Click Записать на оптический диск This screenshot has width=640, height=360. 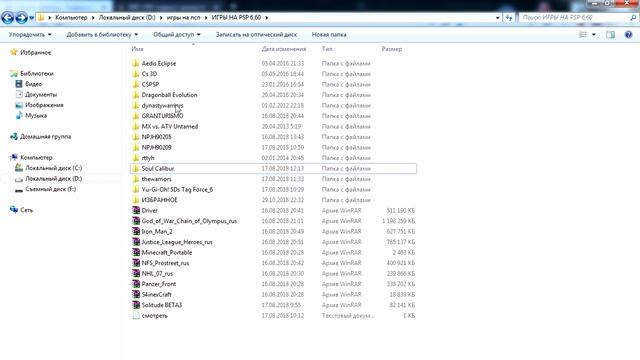click(256, 35)
